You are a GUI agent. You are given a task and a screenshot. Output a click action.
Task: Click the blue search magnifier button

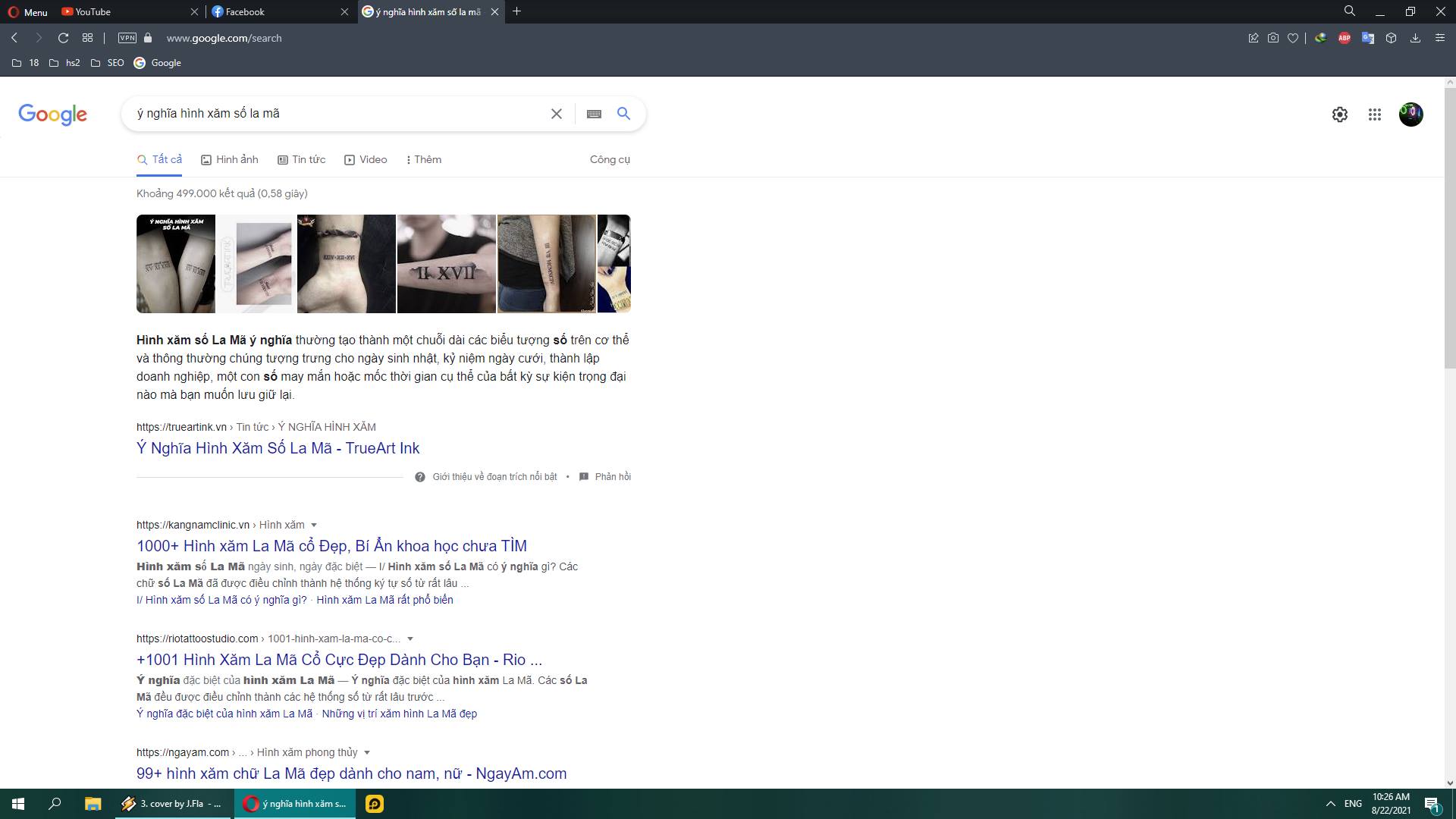click(x=623, y=114)
